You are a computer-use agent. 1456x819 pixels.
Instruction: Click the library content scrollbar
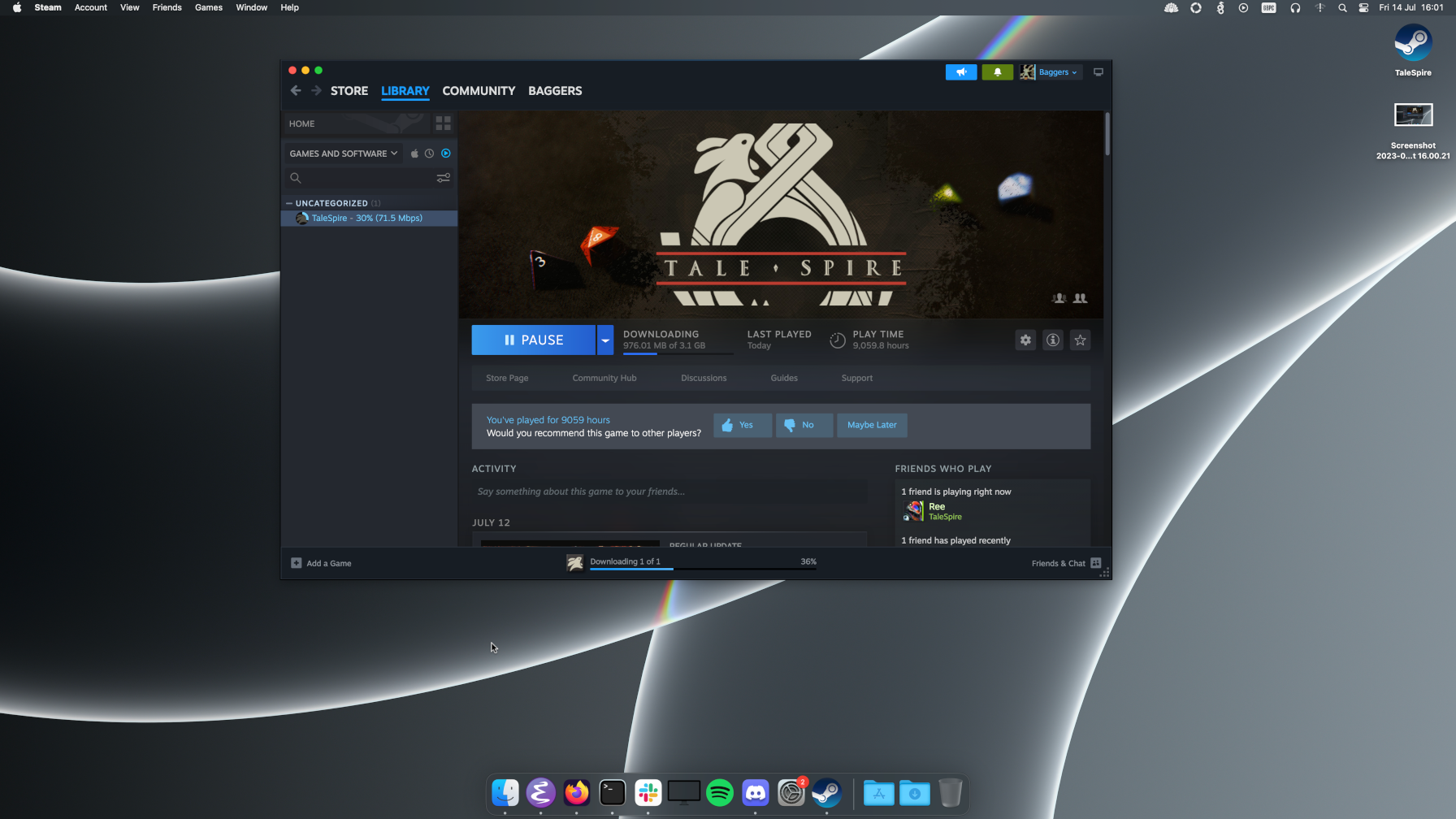pos(1107,134)
